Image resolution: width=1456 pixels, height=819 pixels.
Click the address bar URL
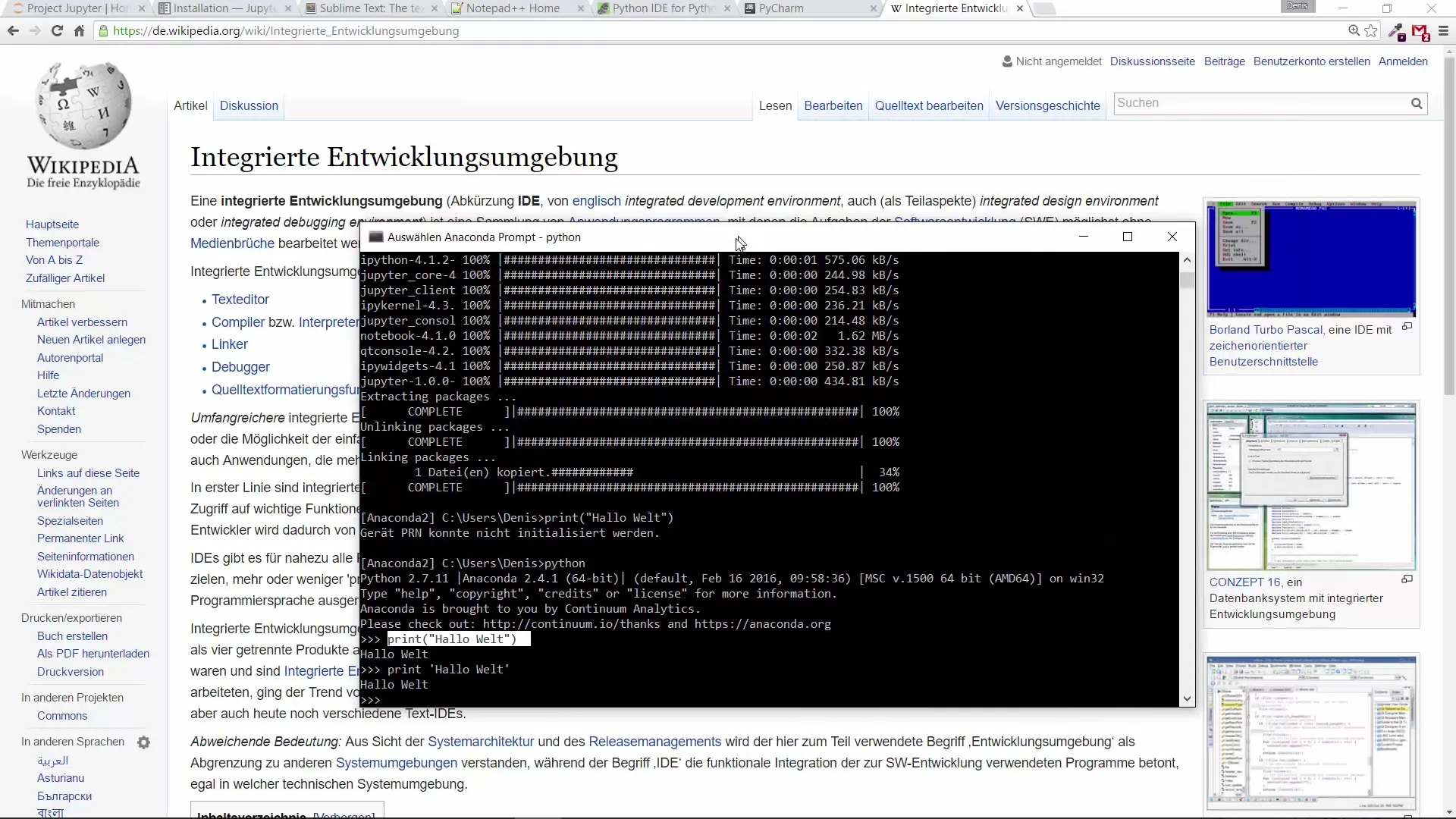[286, 31]
